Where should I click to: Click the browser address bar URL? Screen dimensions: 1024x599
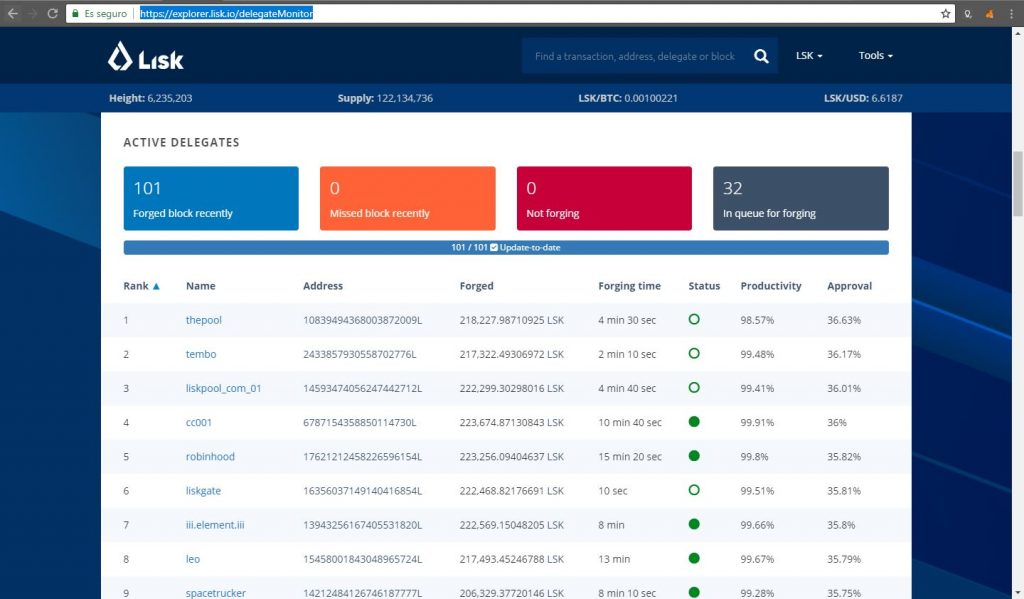tap(226, 13)
